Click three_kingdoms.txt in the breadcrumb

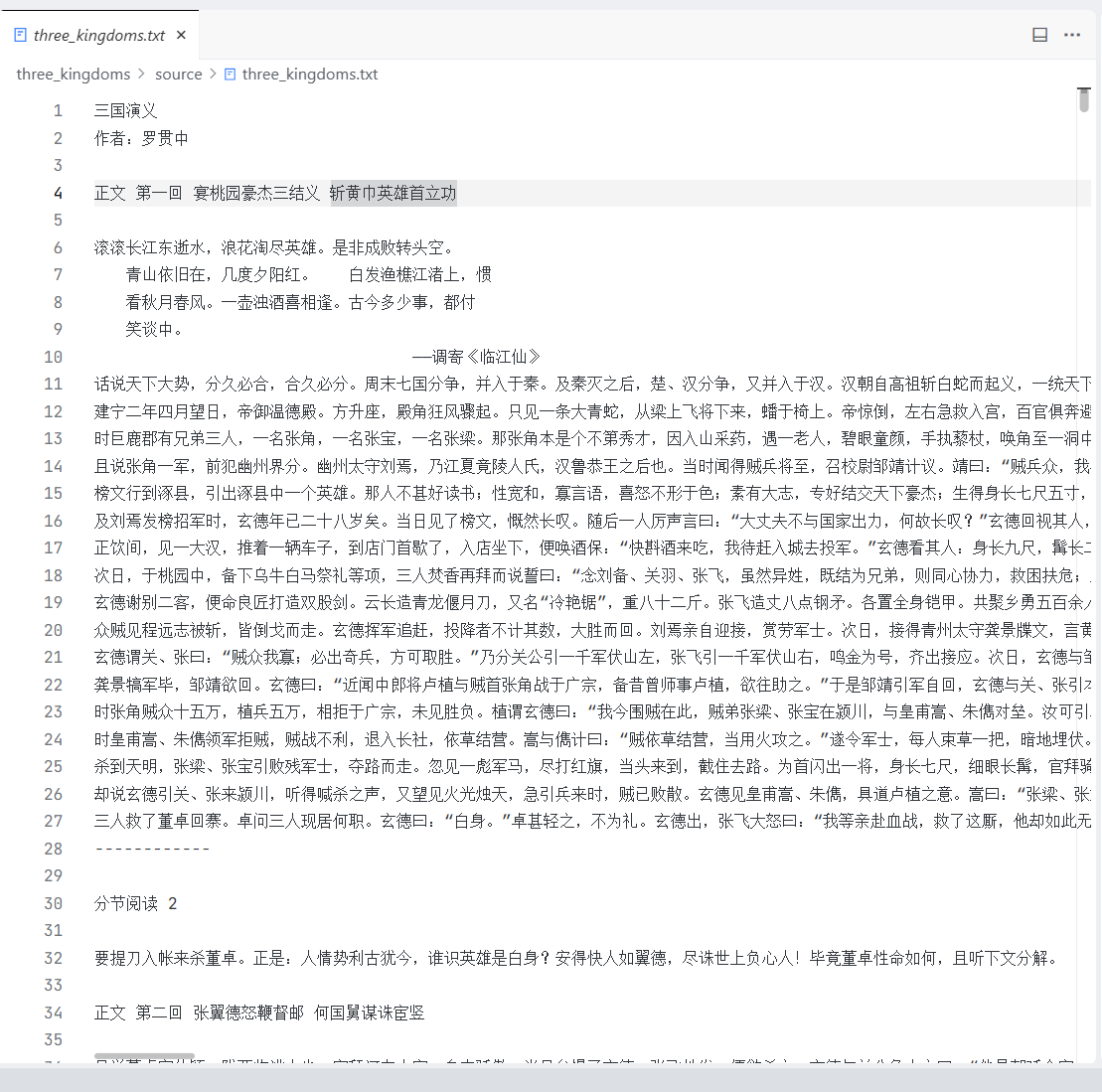pyautogui.click(x=310, y=74)
